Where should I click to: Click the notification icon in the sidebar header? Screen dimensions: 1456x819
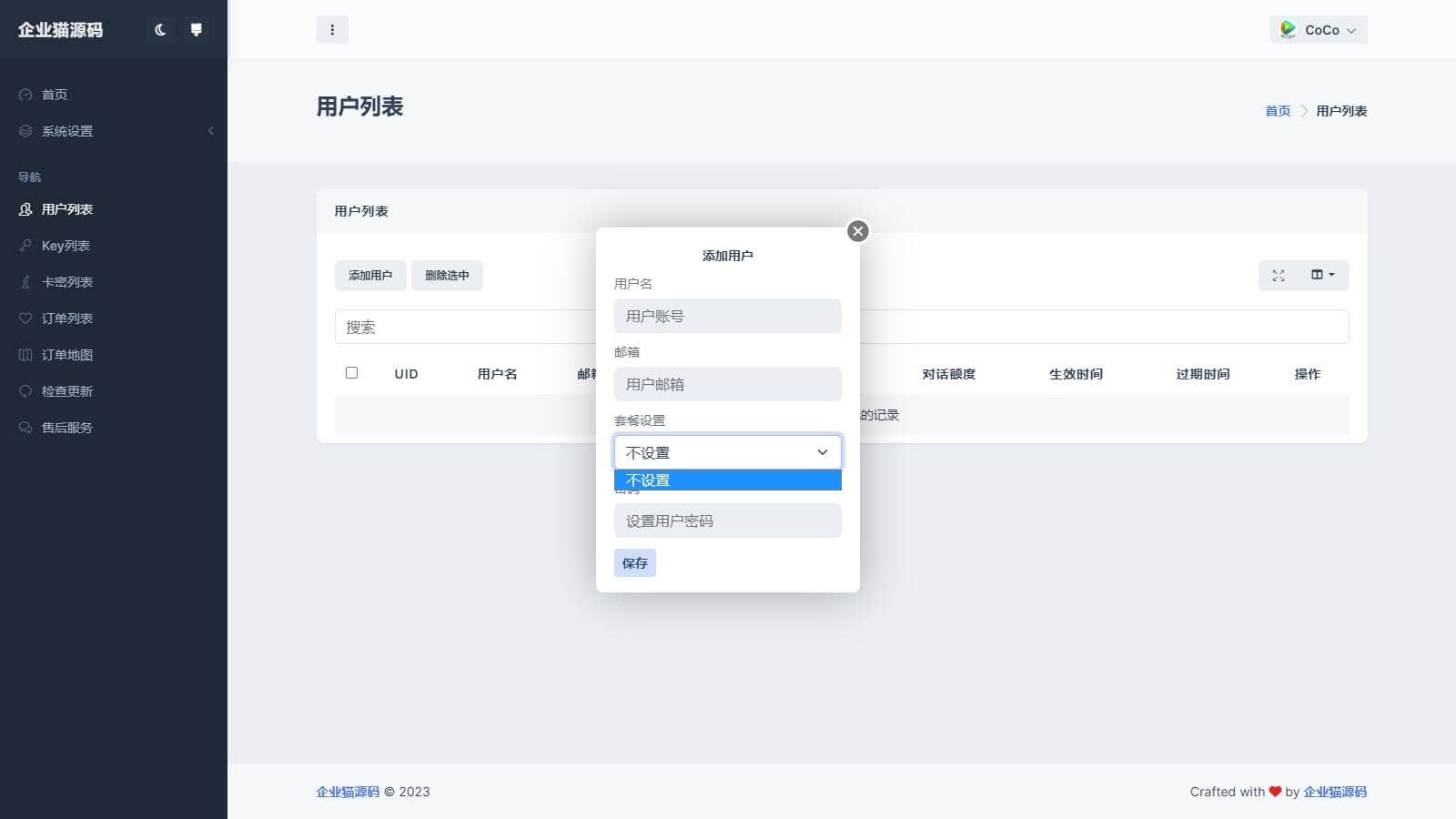point(196,30)
